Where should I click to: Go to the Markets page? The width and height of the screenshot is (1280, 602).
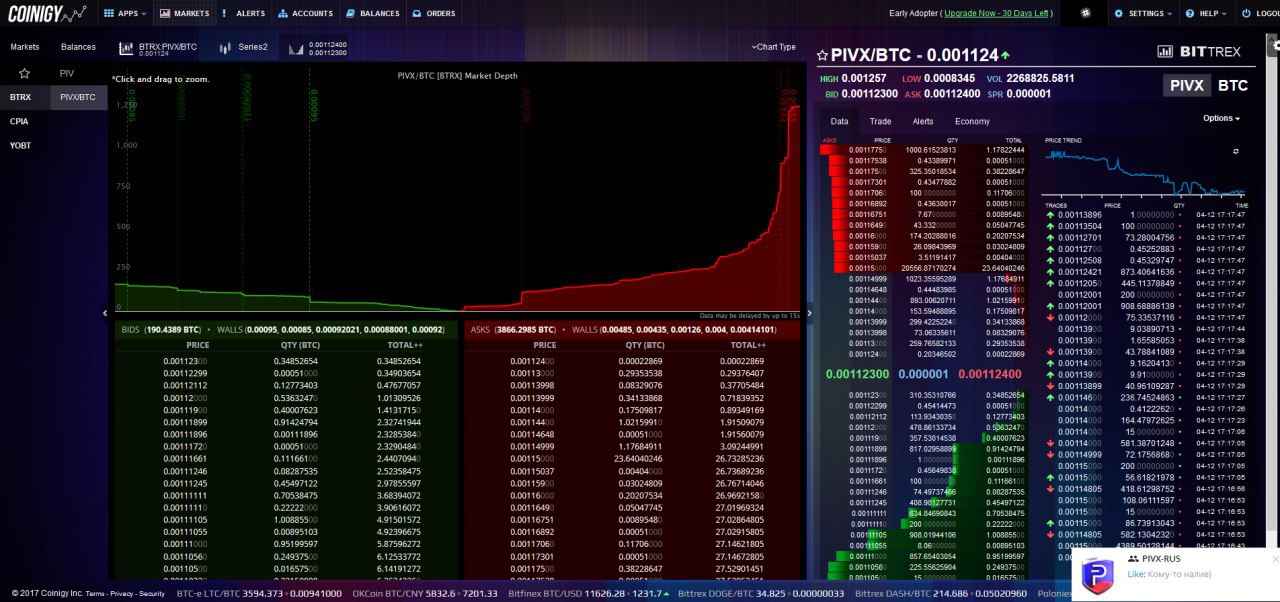pyautogui.click(x=184, y=14)
